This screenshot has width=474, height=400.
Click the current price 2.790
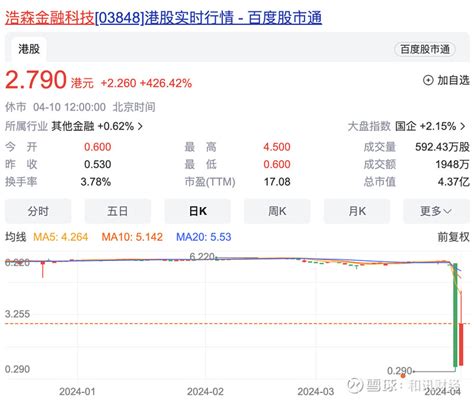(36, 80)
